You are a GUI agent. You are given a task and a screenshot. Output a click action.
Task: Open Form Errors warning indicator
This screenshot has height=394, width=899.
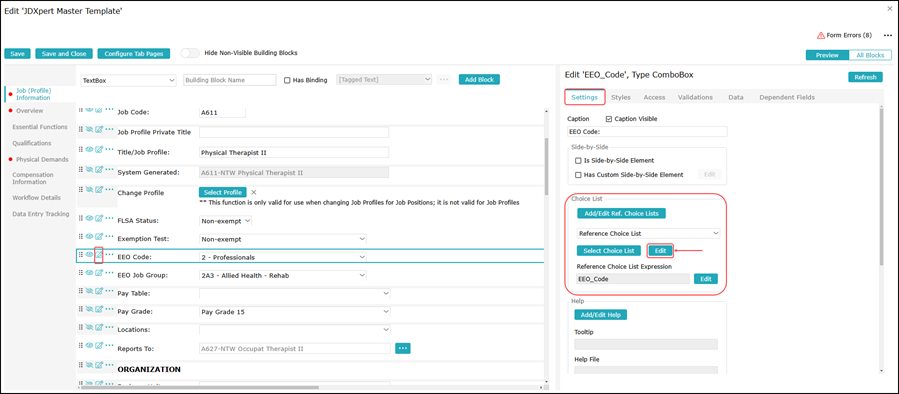pos(844,36)
